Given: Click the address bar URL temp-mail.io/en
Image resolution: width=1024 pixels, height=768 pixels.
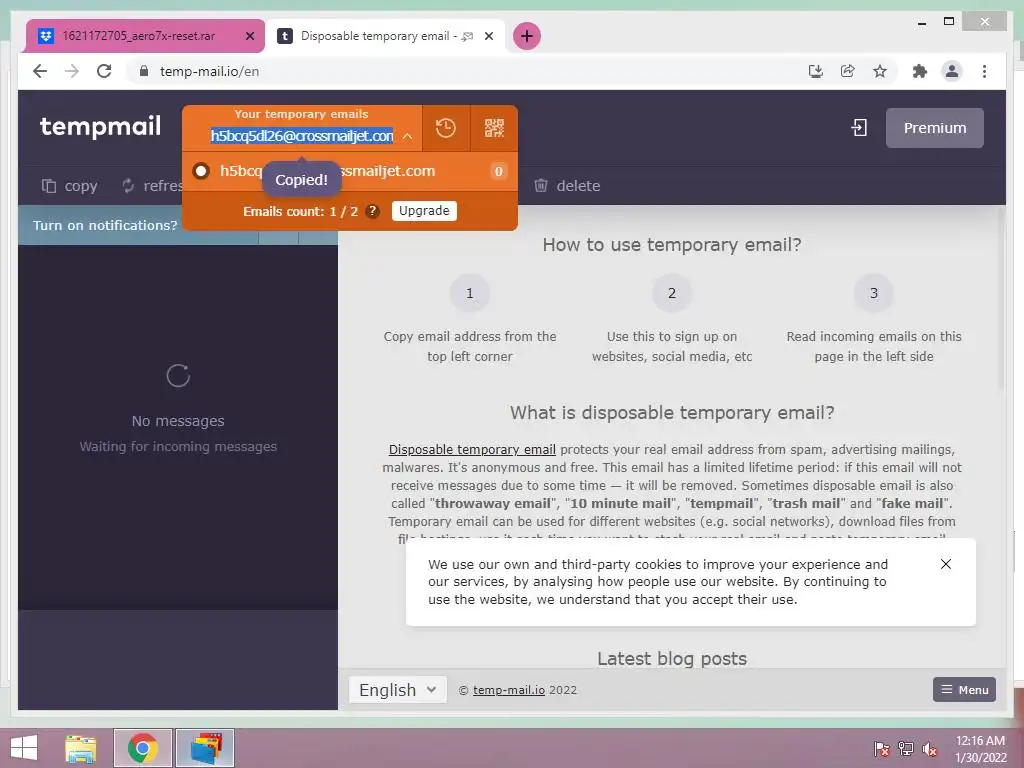Looking at the screenshot, I should [209, 71].
